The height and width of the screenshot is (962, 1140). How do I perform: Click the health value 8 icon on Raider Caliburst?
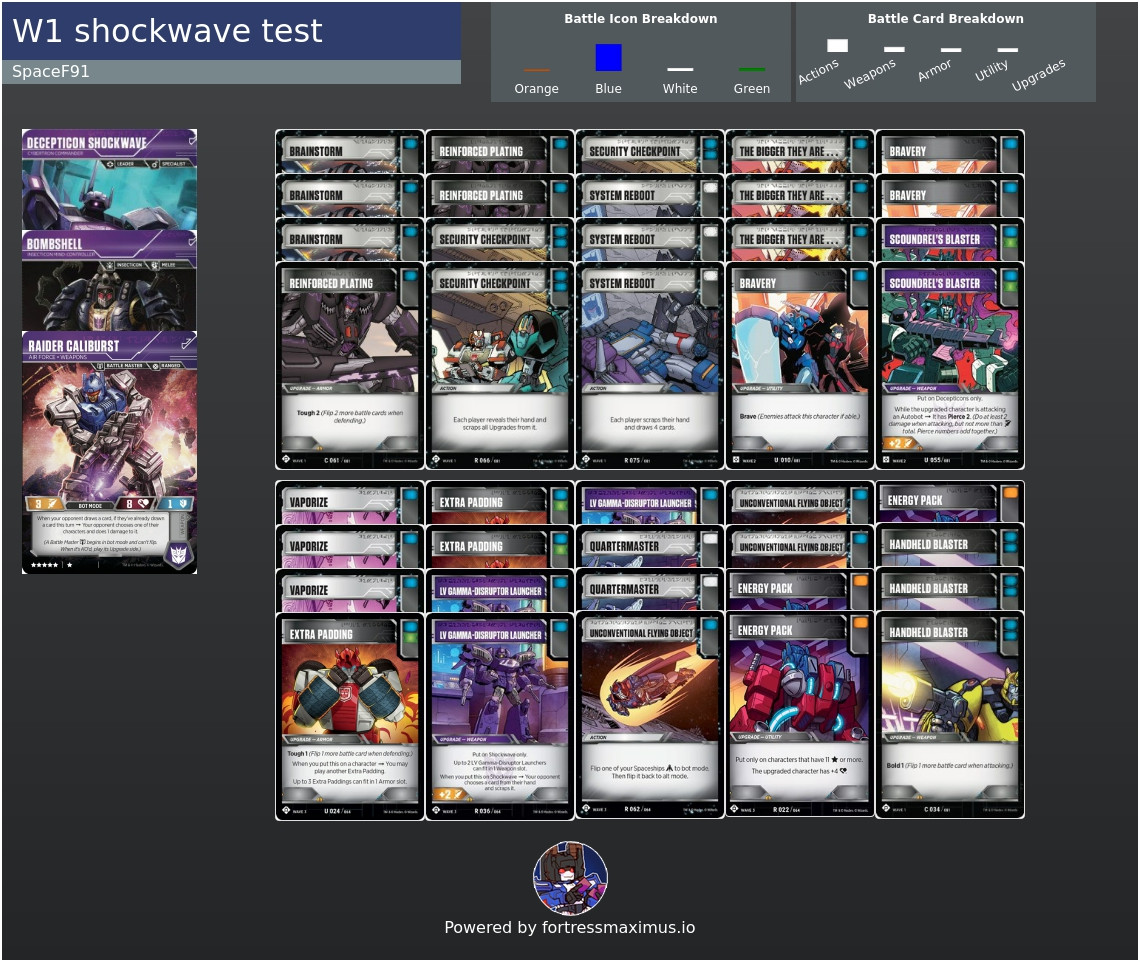coord(135,503)
